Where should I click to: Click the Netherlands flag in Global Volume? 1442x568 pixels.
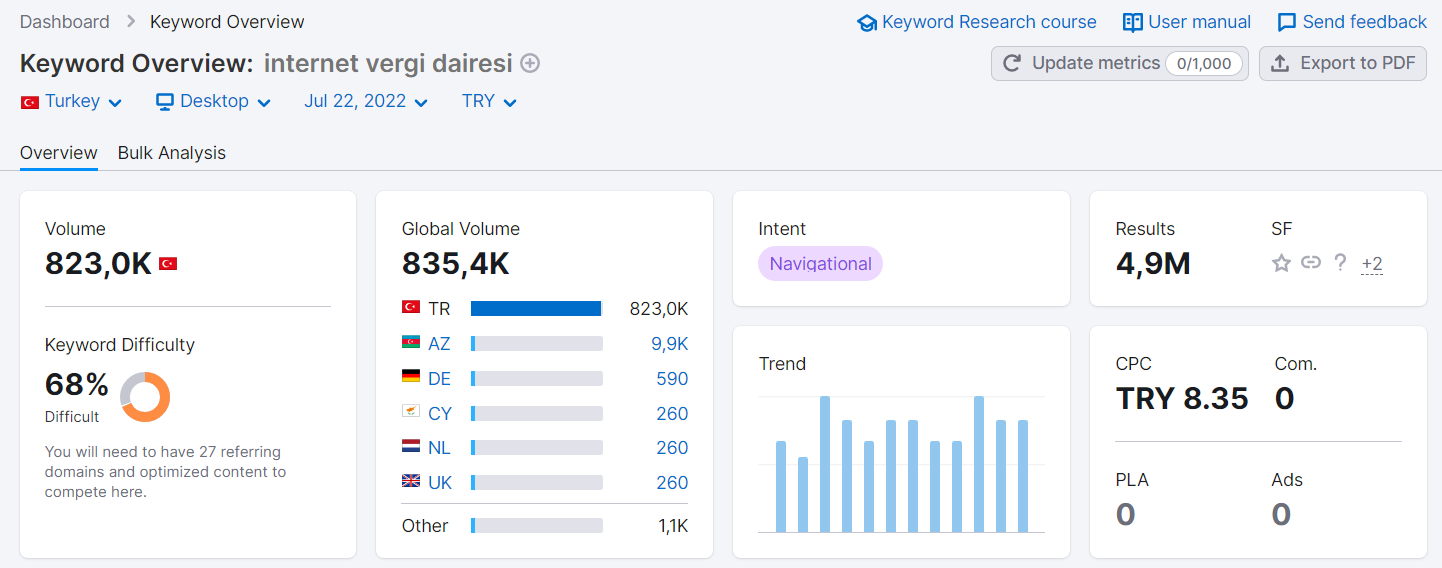point(411,447)
